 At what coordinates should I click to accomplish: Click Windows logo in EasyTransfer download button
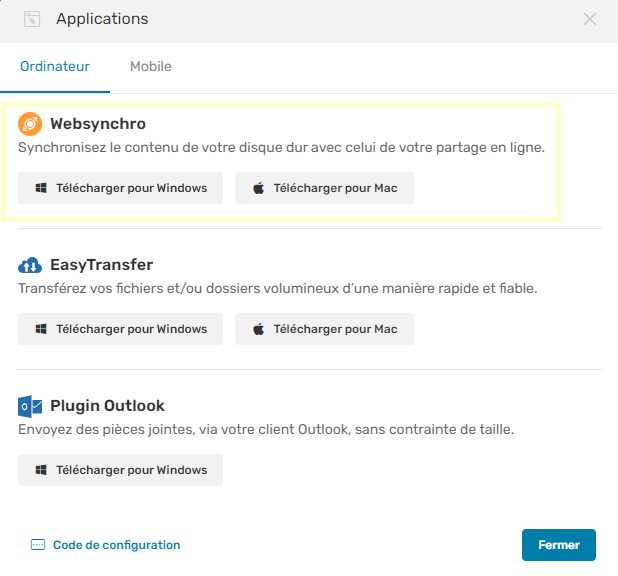pyautogui.click(x=41, y=329)
